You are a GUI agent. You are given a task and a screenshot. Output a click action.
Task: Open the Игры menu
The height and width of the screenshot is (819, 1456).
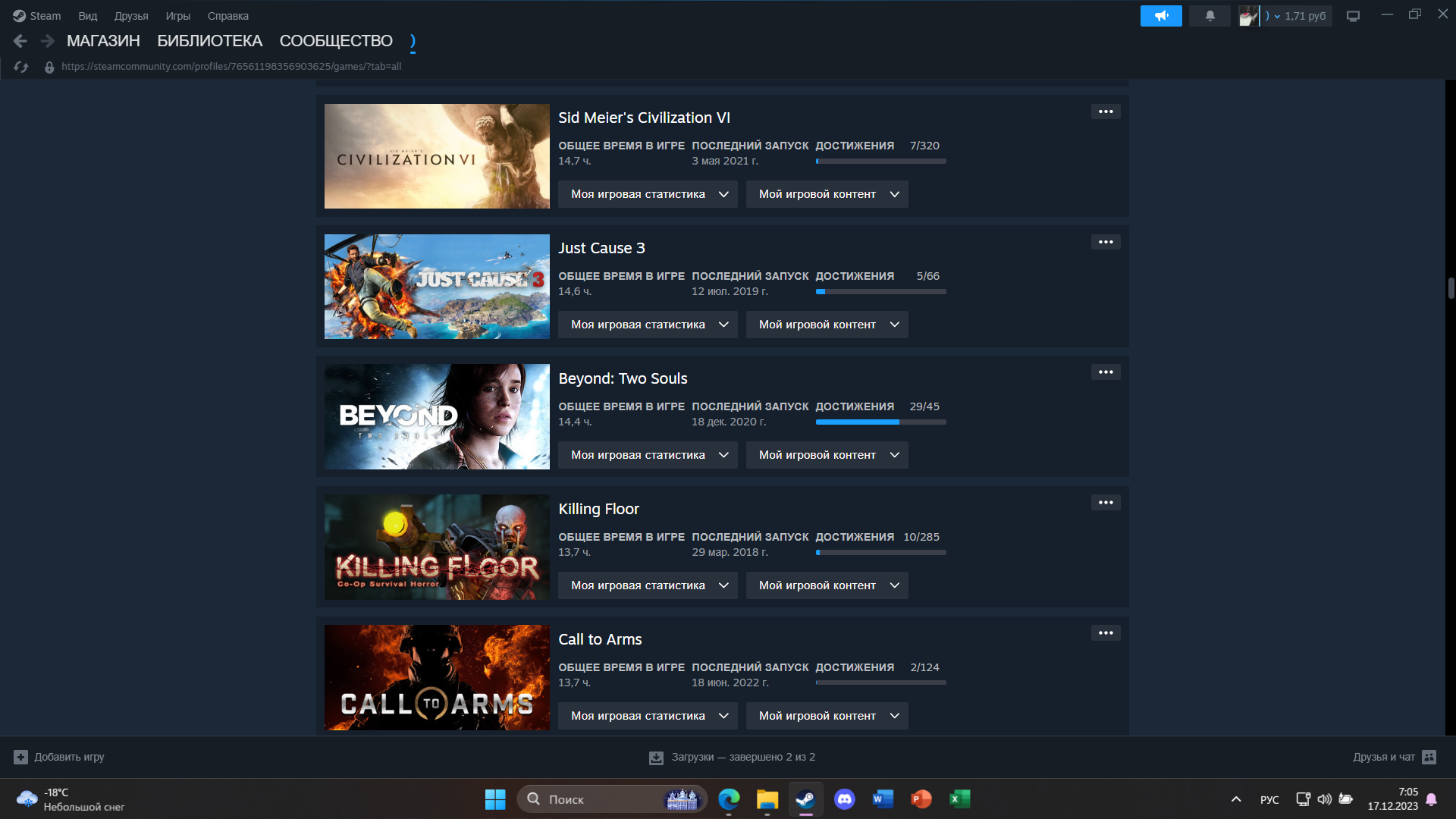[178, 15]
